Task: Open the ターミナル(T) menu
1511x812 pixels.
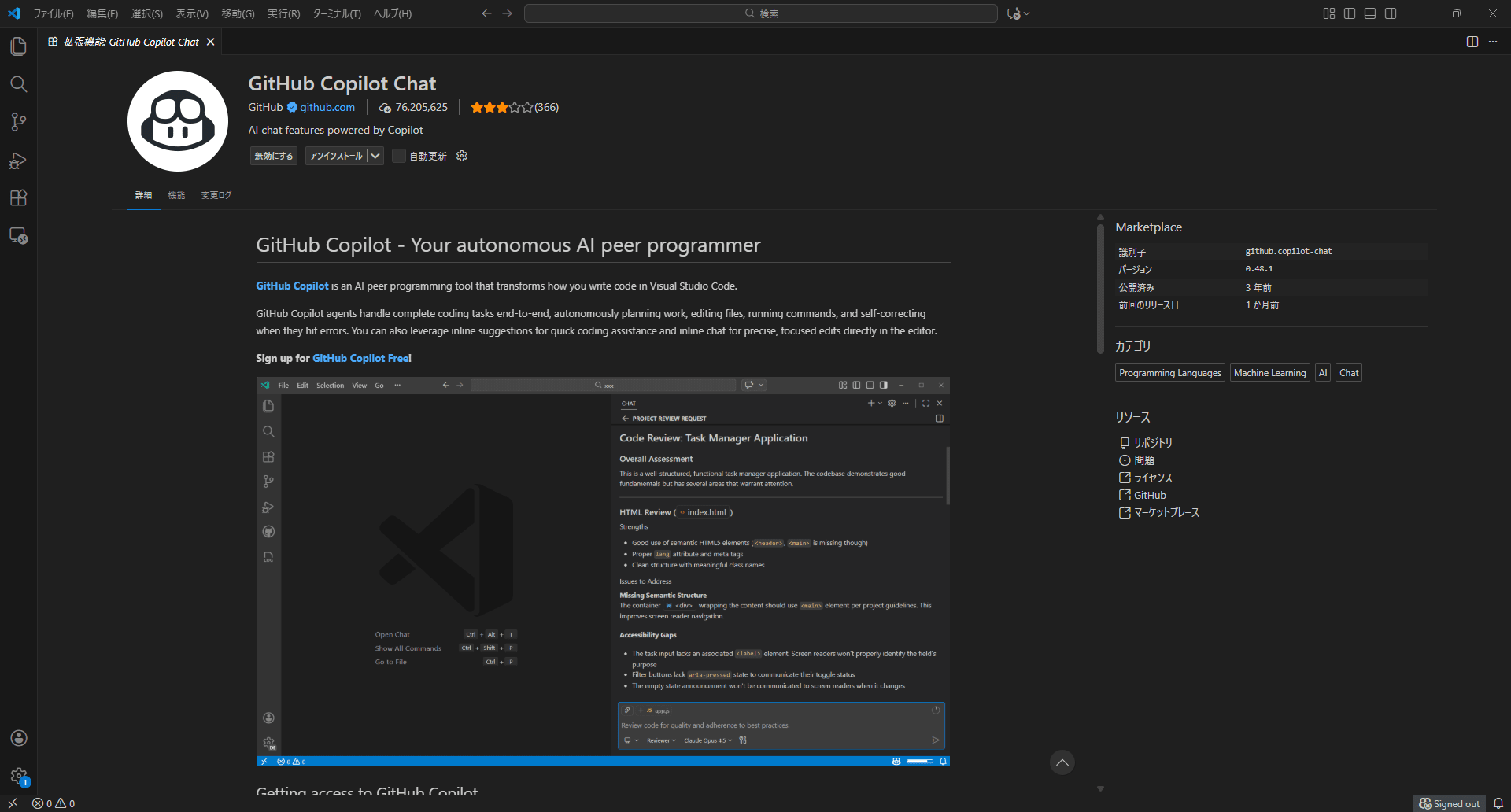Action: coord(337,13)
